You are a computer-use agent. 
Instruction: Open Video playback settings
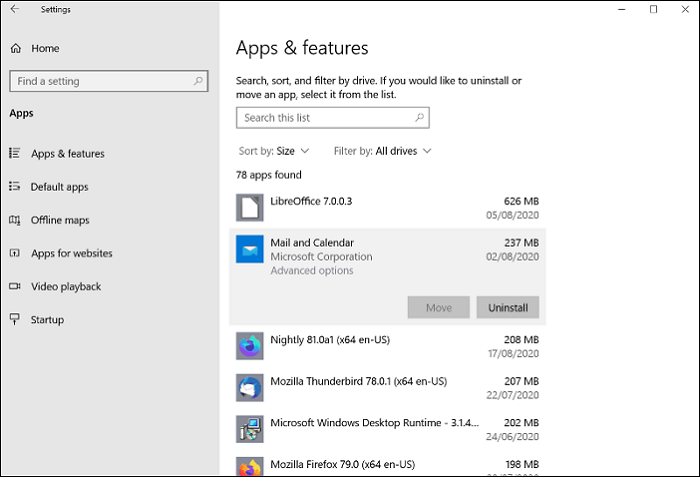[66, 287]
